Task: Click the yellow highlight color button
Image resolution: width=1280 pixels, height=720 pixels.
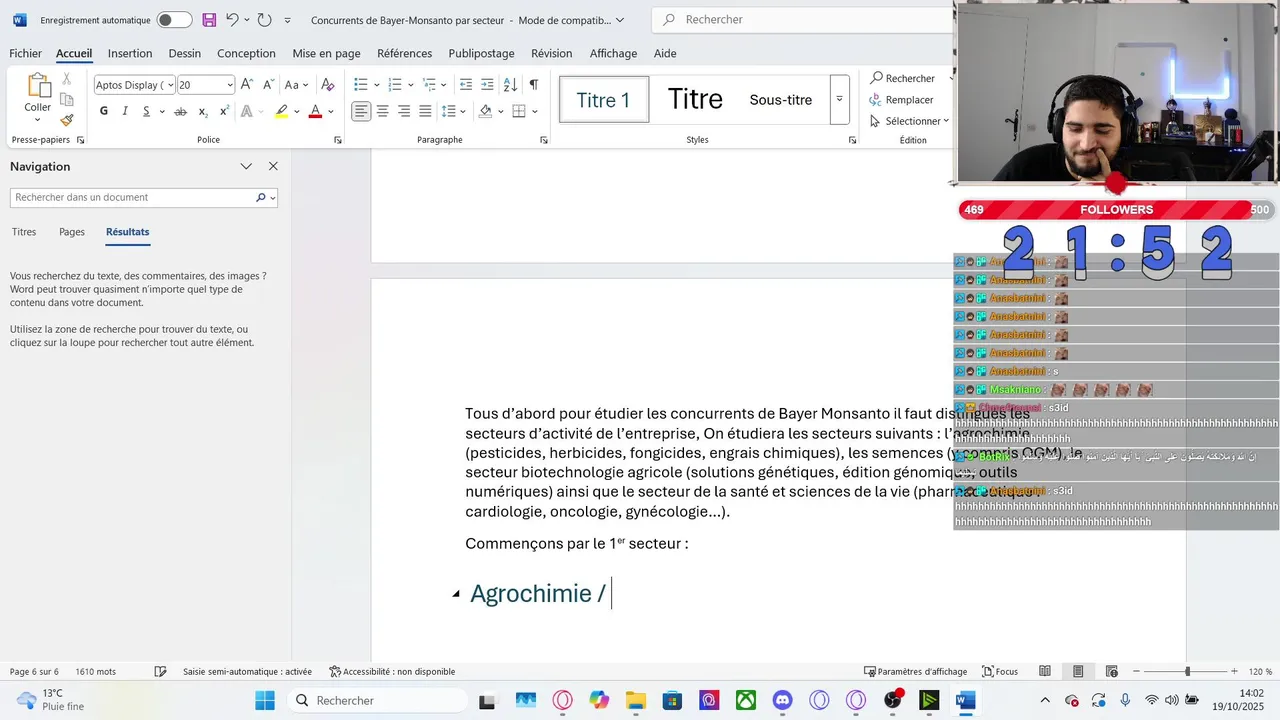Action: tap(282, 111)
